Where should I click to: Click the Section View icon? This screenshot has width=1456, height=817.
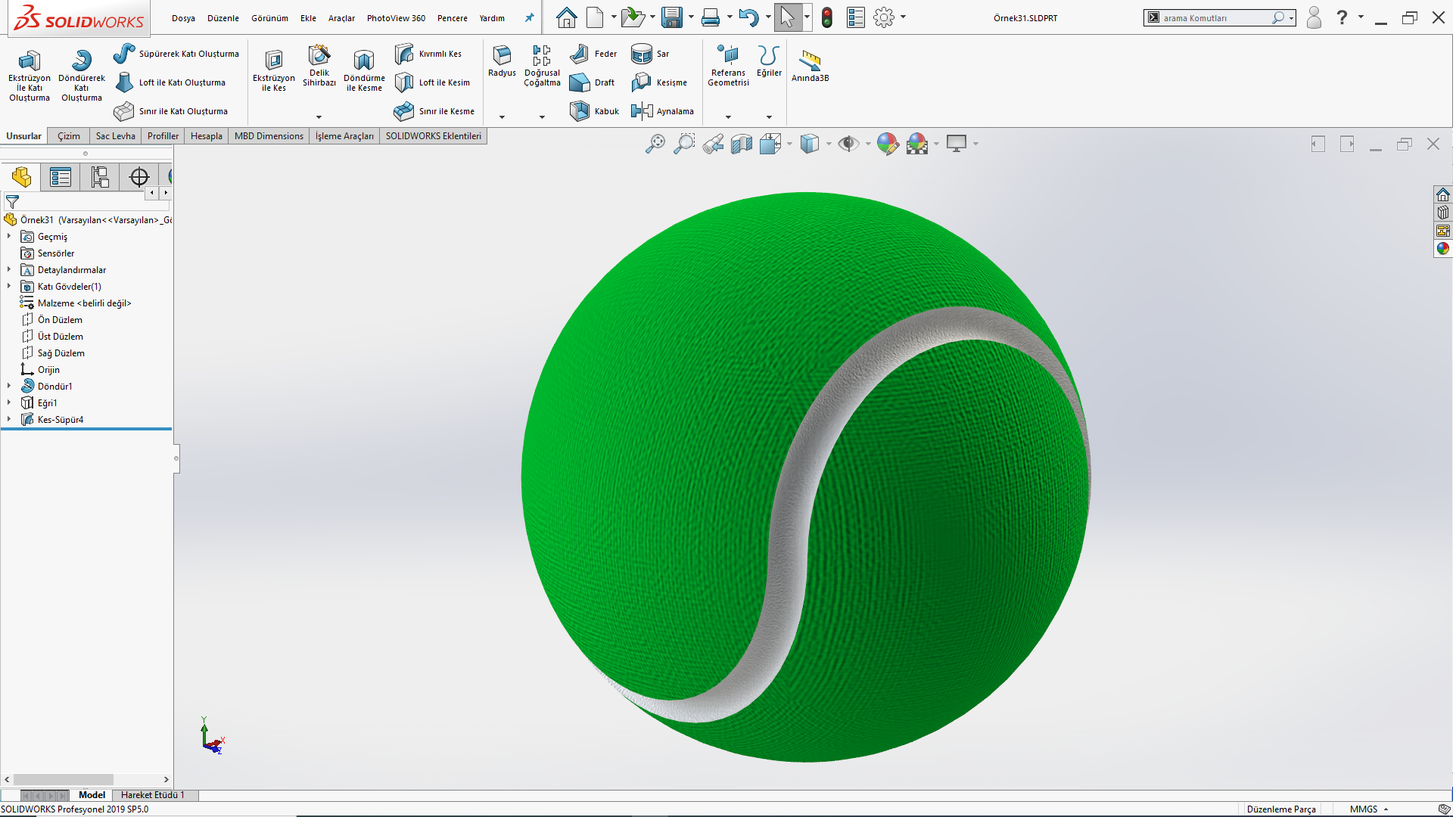[x=742, y=144]
